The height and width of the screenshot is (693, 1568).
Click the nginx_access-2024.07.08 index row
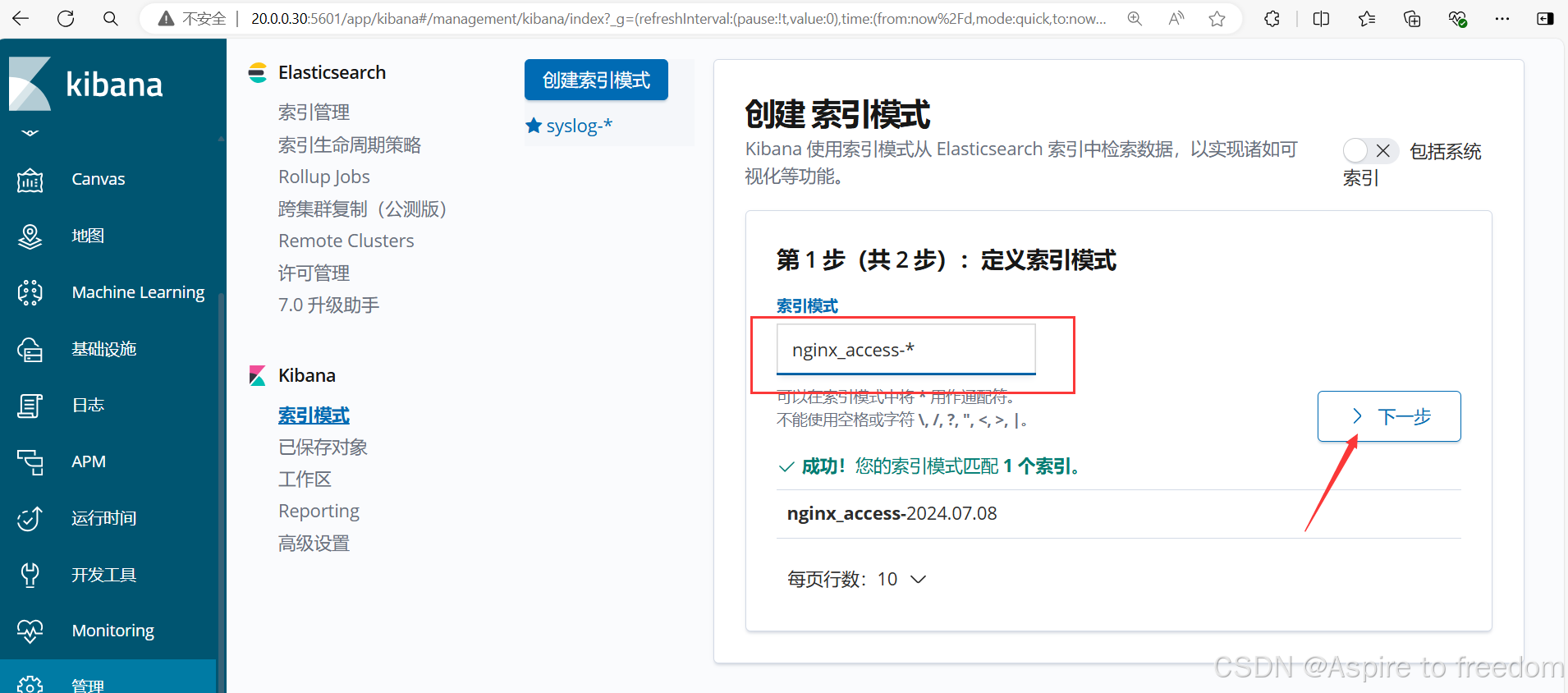coord(1118,513)
